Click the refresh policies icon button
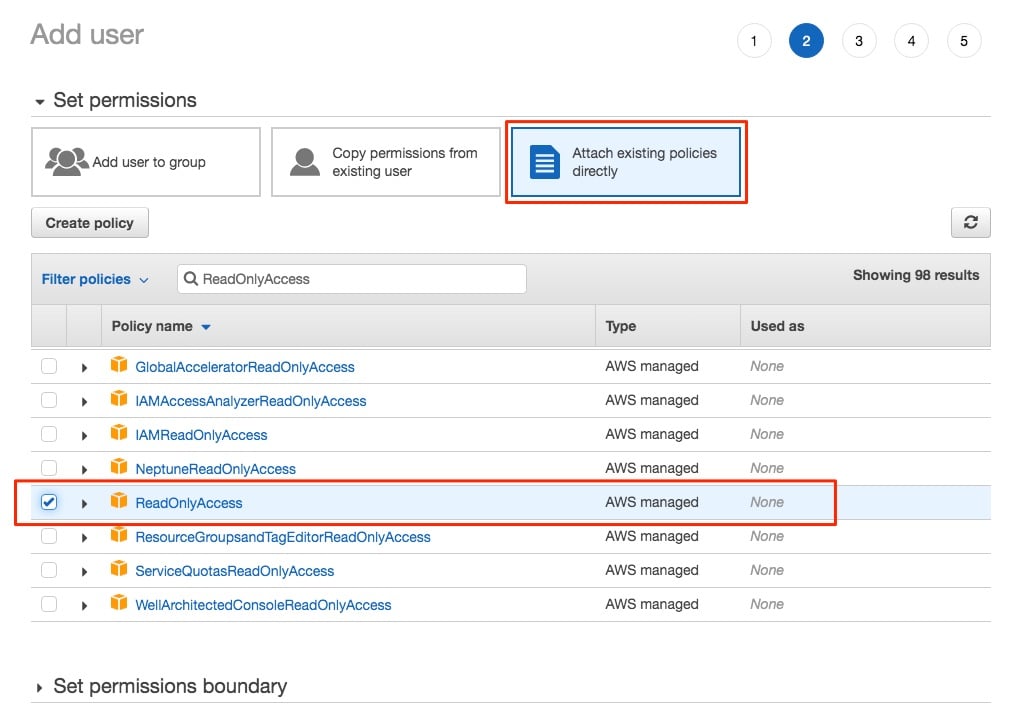The image size is (1015, 717). click(970, 223)
